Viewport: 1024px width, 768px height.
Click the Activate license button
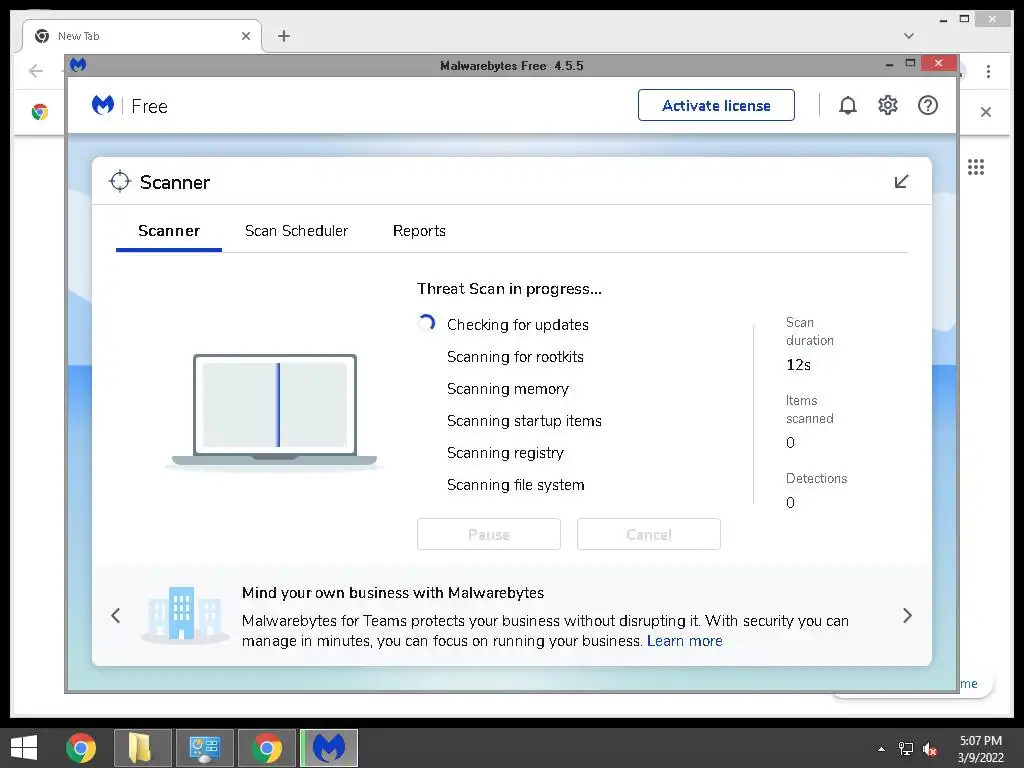pos(716,105)
